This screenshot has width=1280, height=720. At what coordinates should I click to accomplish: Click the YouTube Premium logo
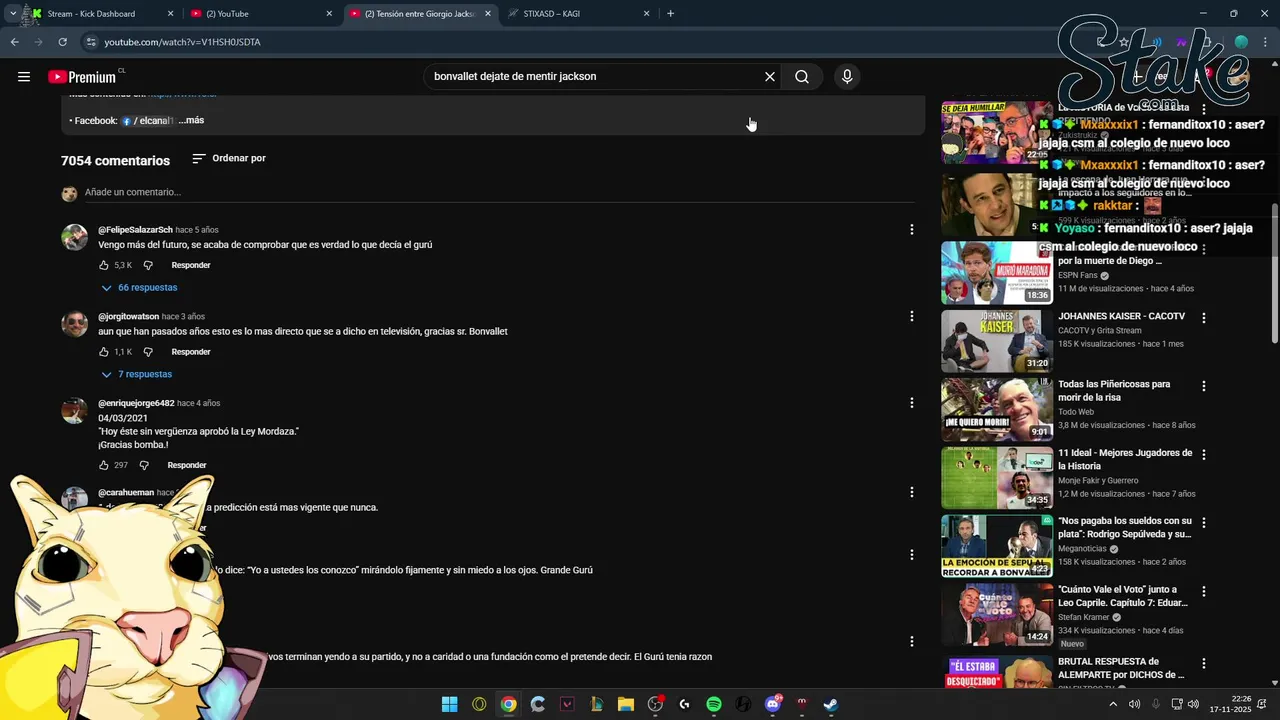[x=83, y=77]
